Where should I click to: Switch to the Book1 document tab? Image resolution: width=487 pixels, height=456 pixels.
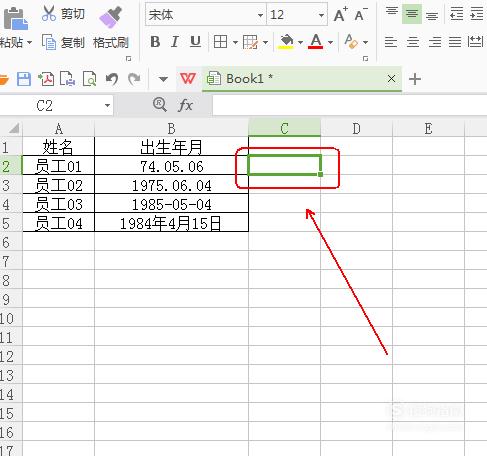pyautogui.click(x=302, y=79)
